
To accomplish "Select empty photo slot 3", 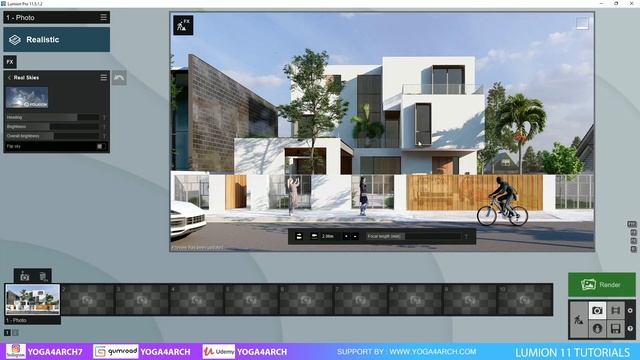I will 142,300.
